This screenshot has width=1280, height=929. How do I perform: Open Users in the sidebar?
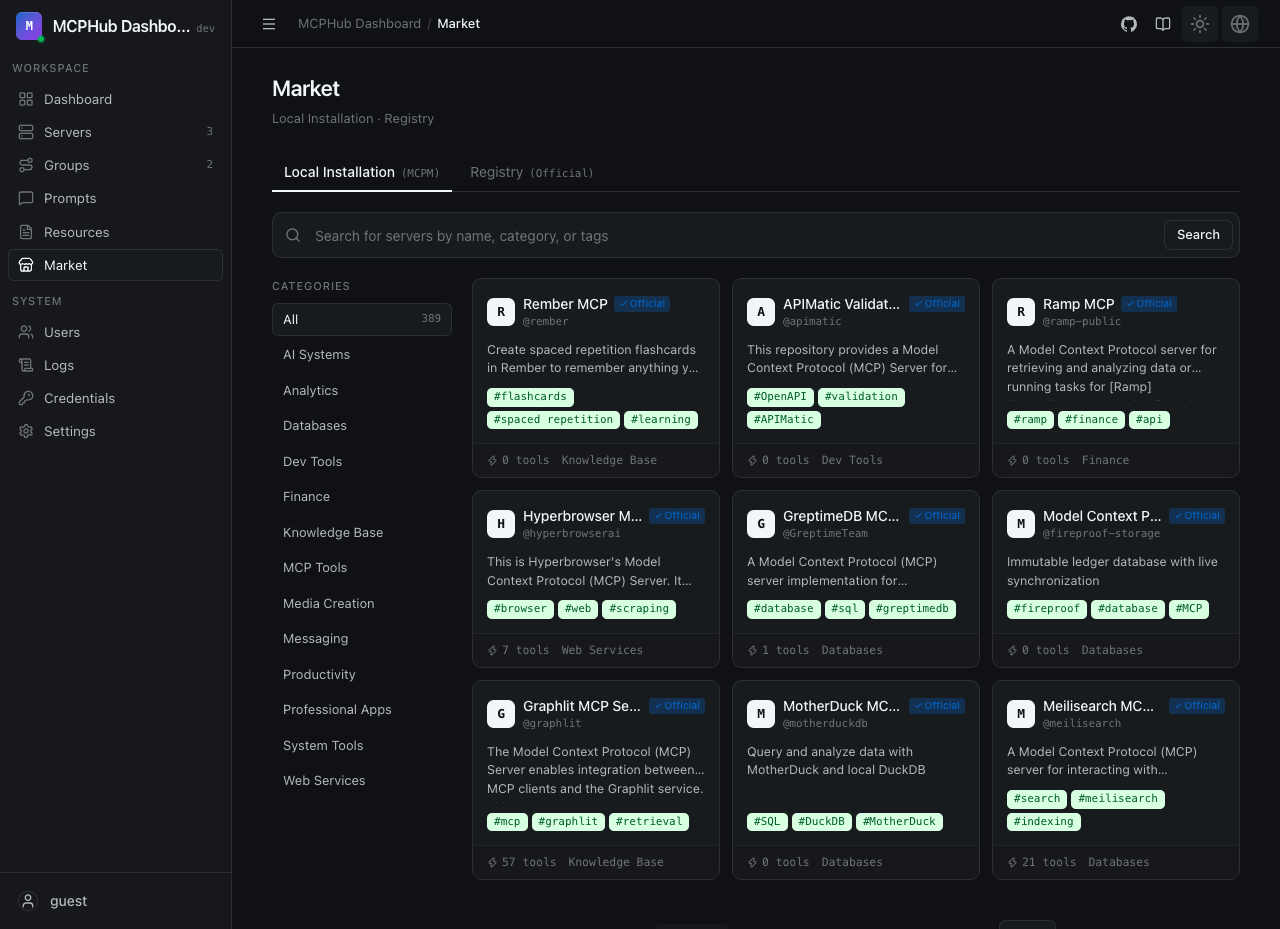click(115, 332)
